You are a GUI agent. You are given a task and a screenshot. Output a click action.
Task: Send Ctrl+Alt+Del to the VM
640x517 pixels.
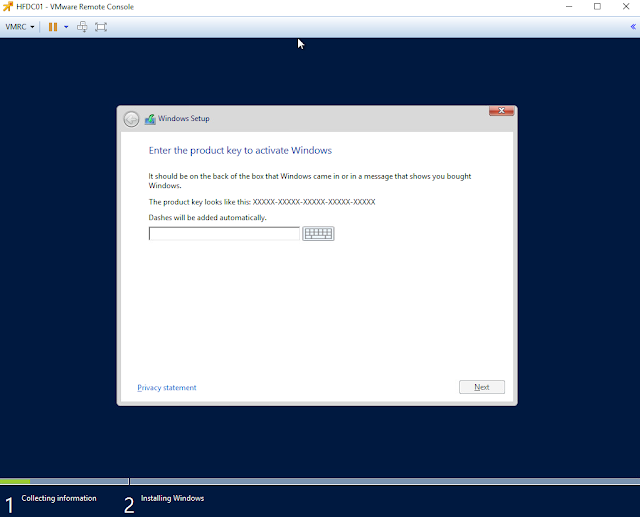click(x=82, y=27)
